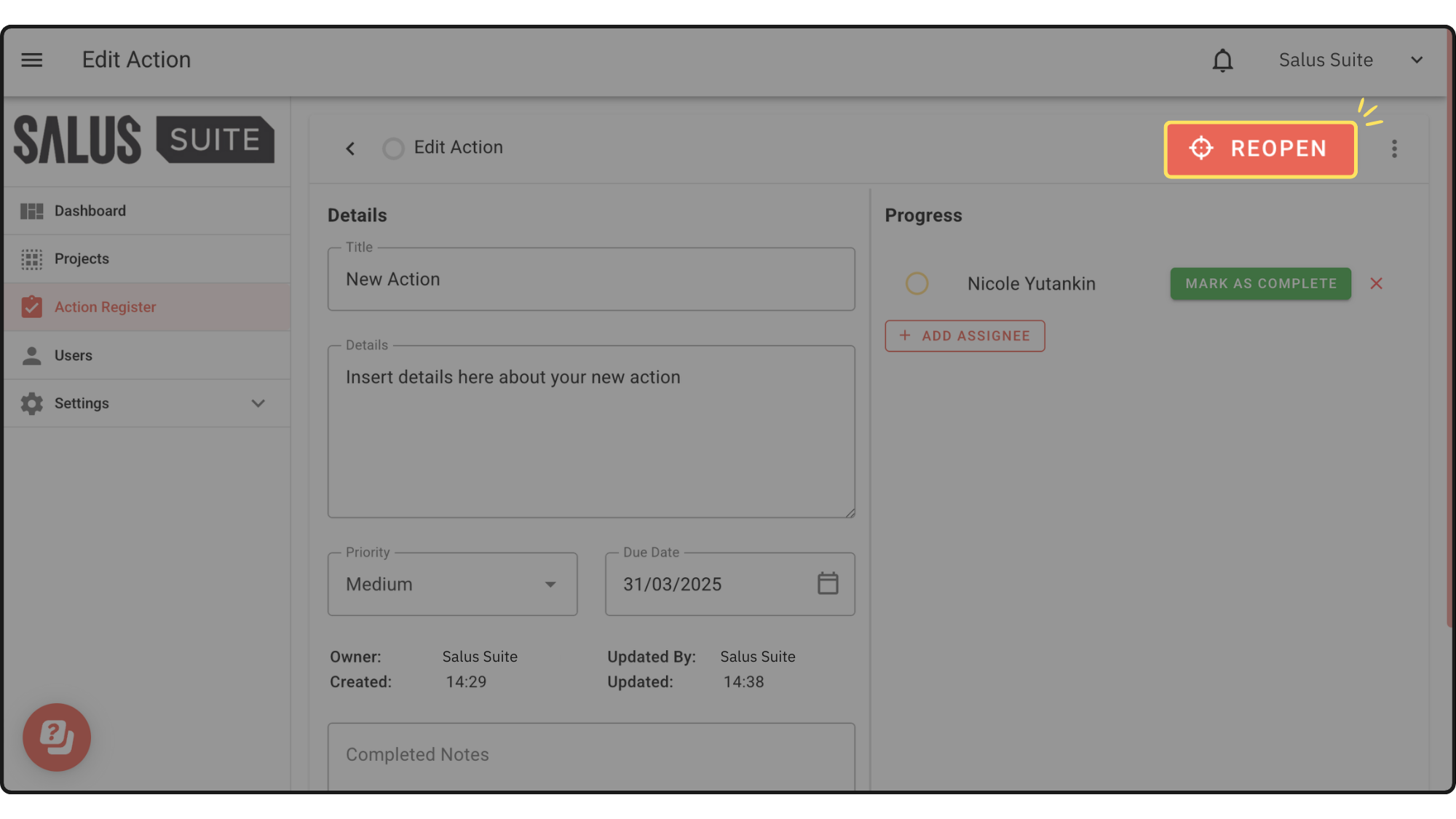1456x819 pixels.
Task: Open the Due Date calendar picker icon
Action: coord(828,583)
